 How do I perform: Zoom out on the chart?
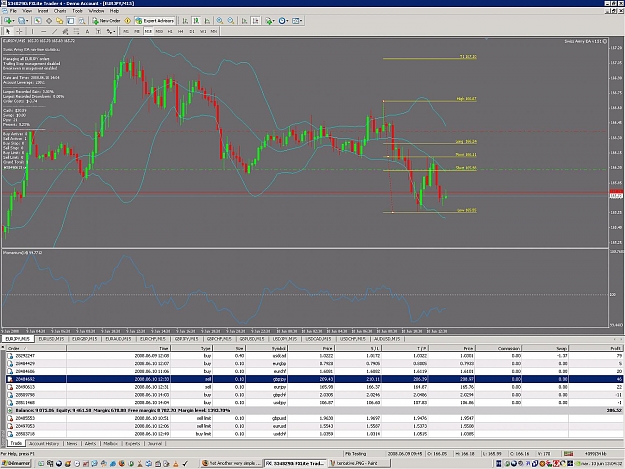(231, 21)
